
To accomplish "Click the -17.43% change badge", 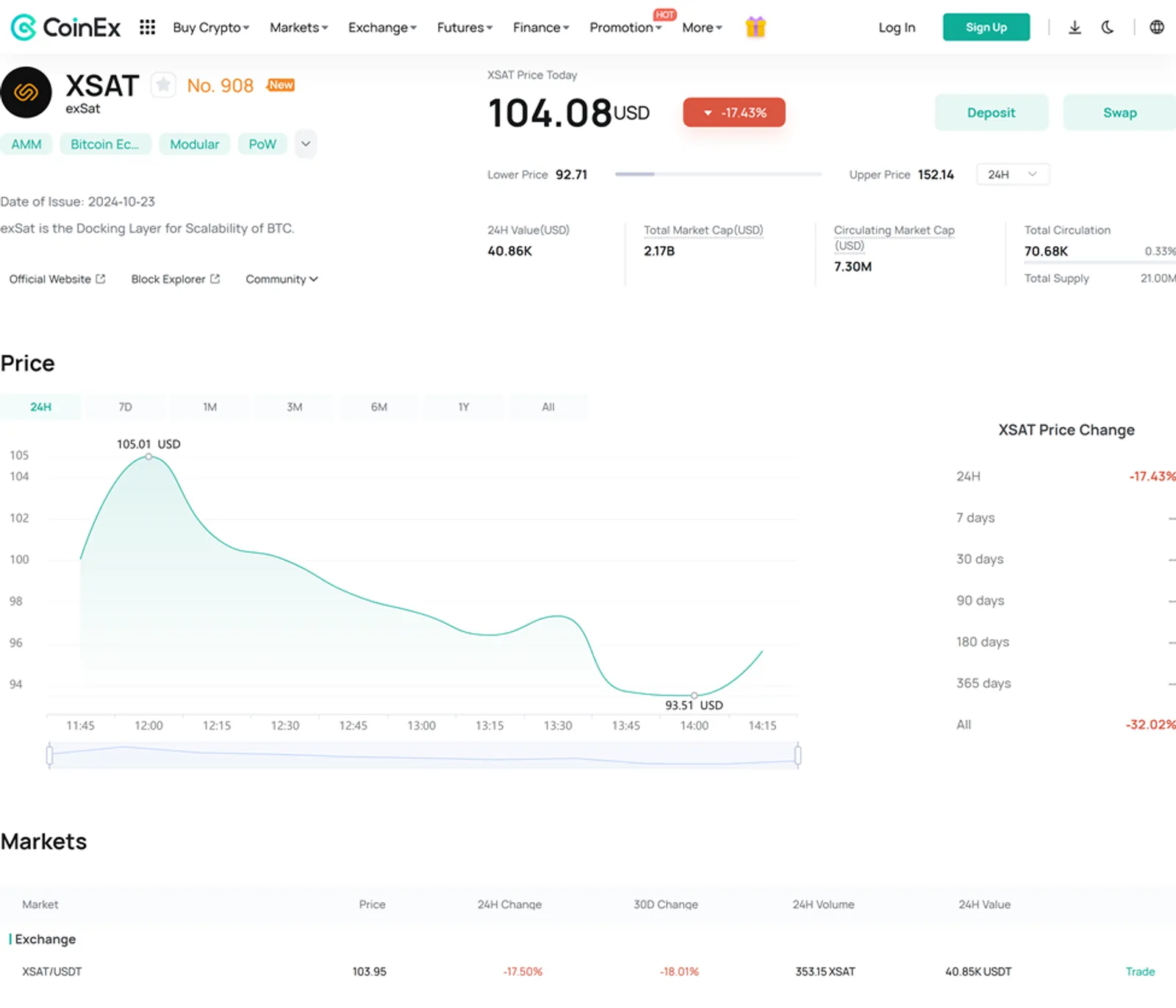I will point(734,112).
